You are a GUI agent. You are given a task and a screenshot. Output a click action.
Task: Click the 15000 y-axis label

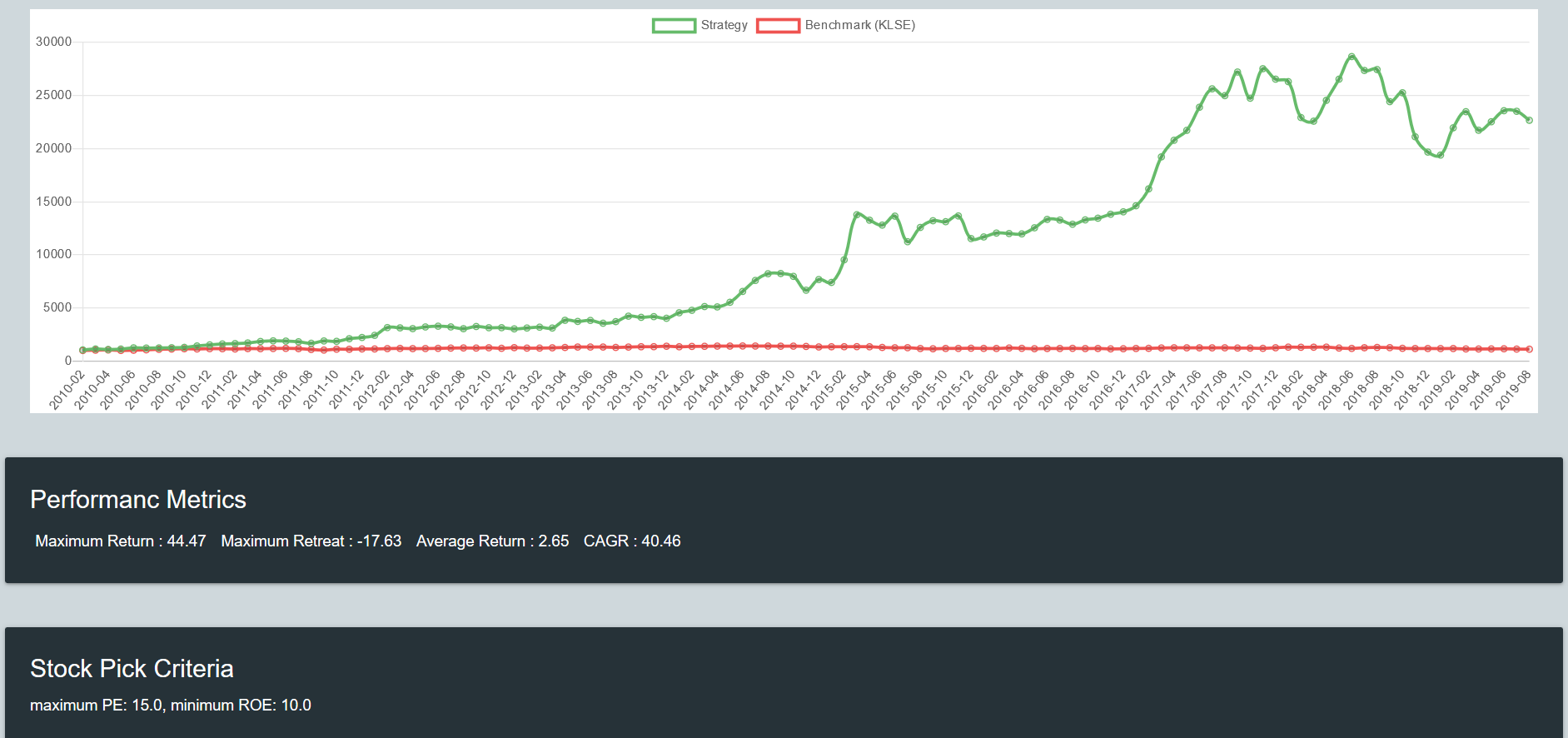54,202
